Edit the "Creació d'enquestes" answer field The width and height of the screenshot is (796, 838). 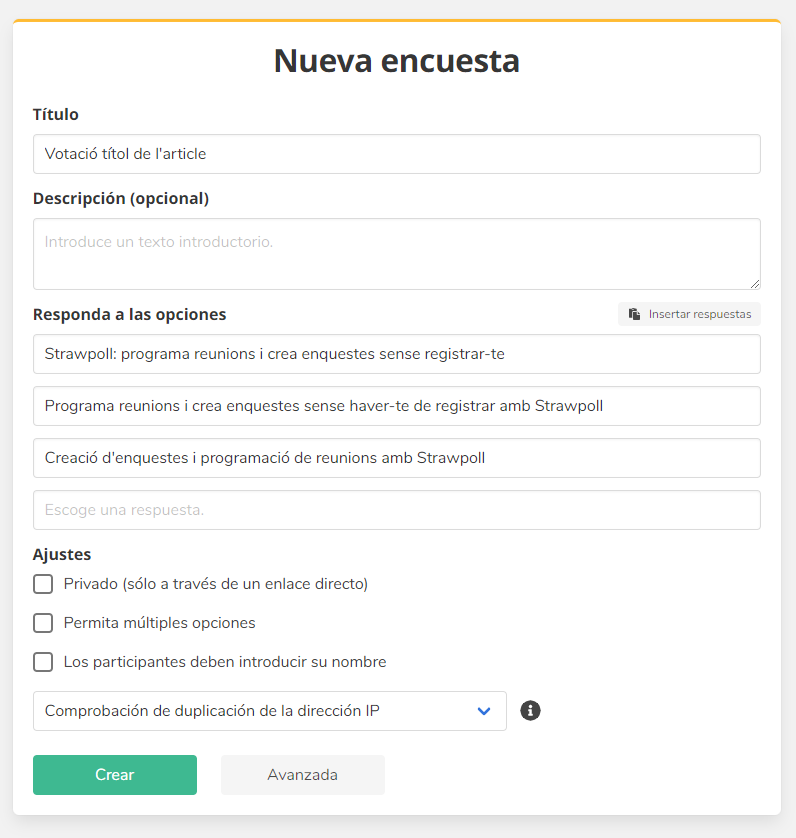(396, 458)
